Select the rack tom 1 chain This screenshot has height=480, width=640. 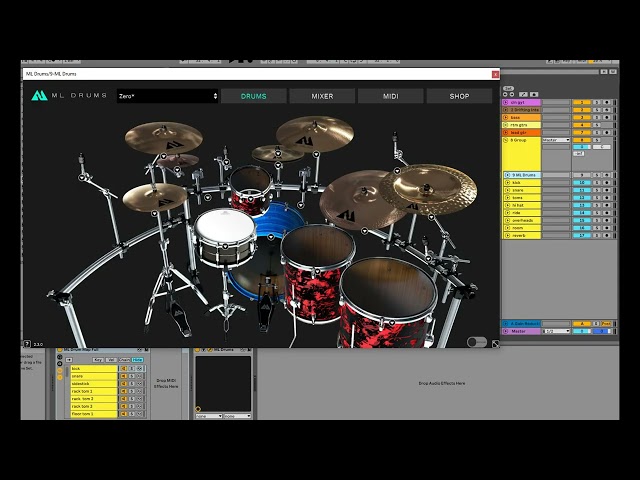(x=94, y=391)
